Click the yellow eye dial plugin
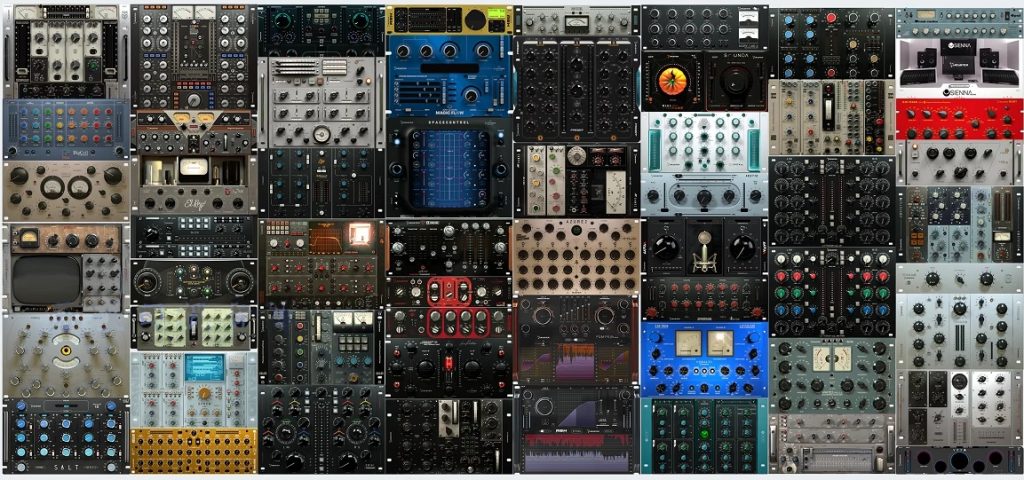The height and width of the screenshot is (480, 1024). [66, 355]
